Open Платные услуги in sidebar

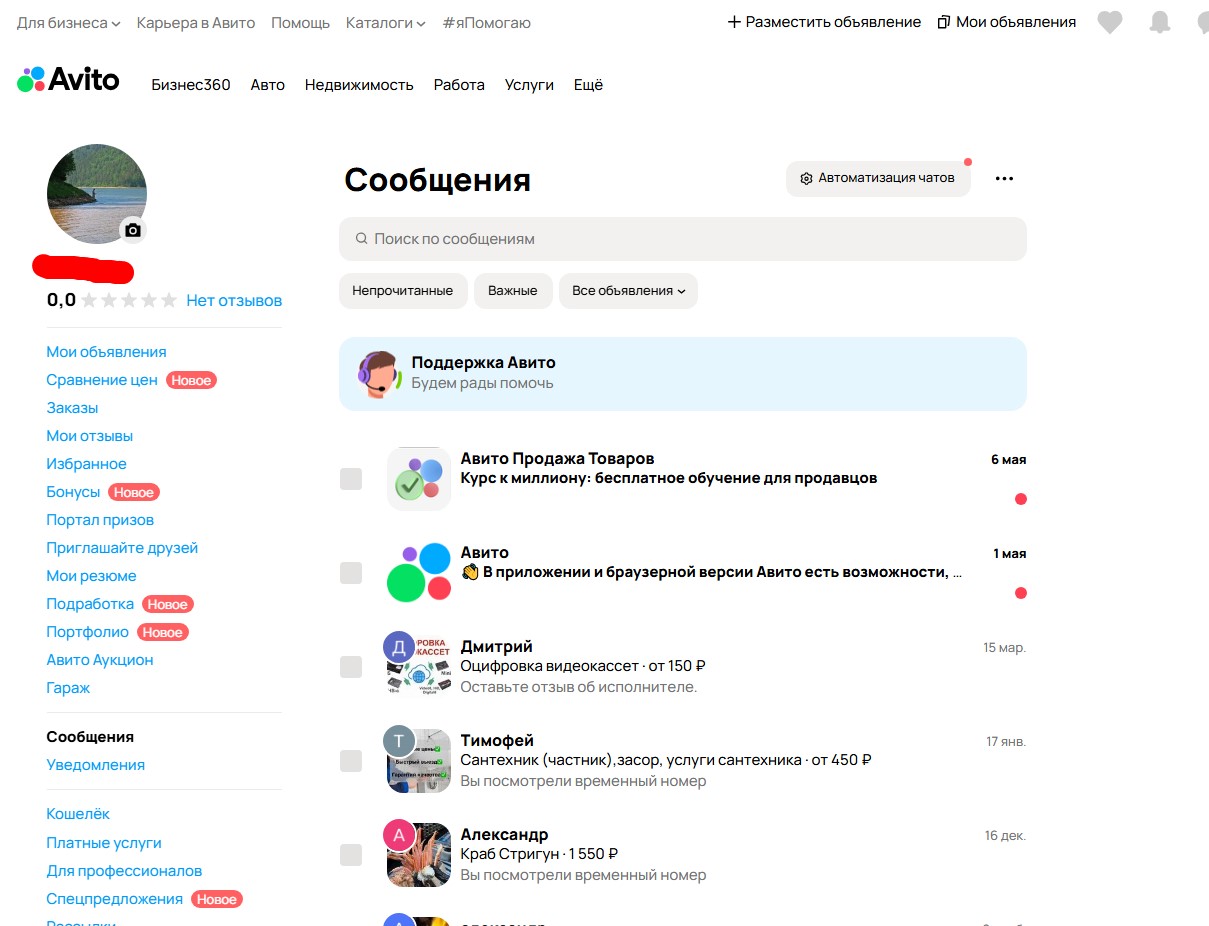coord(104,843)
